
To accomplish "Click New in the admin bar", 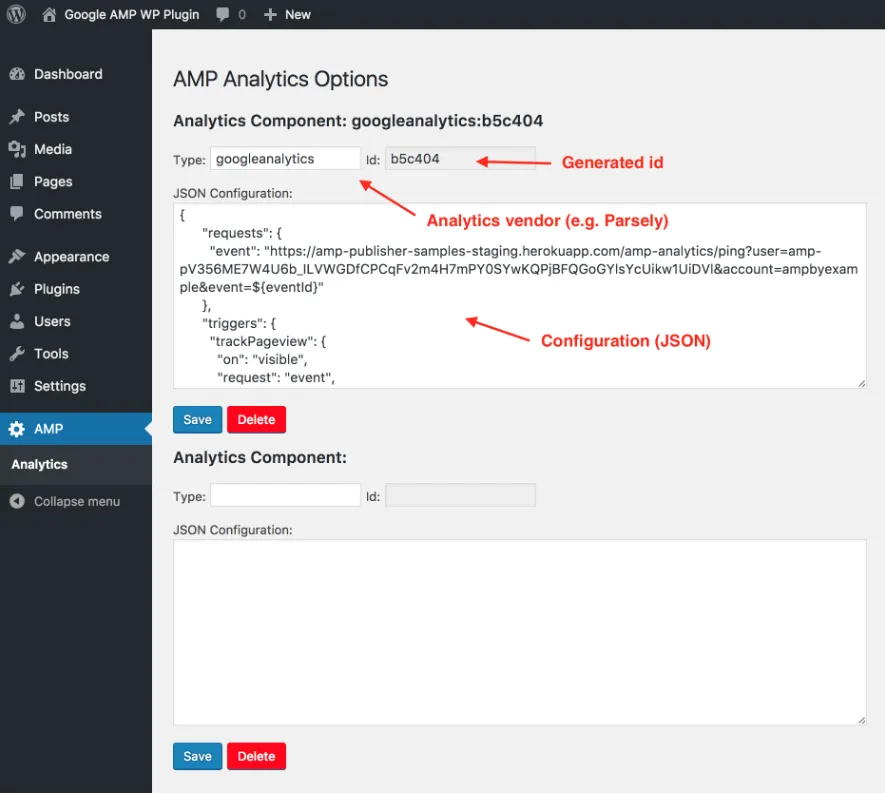I will [x=297, y=15].
